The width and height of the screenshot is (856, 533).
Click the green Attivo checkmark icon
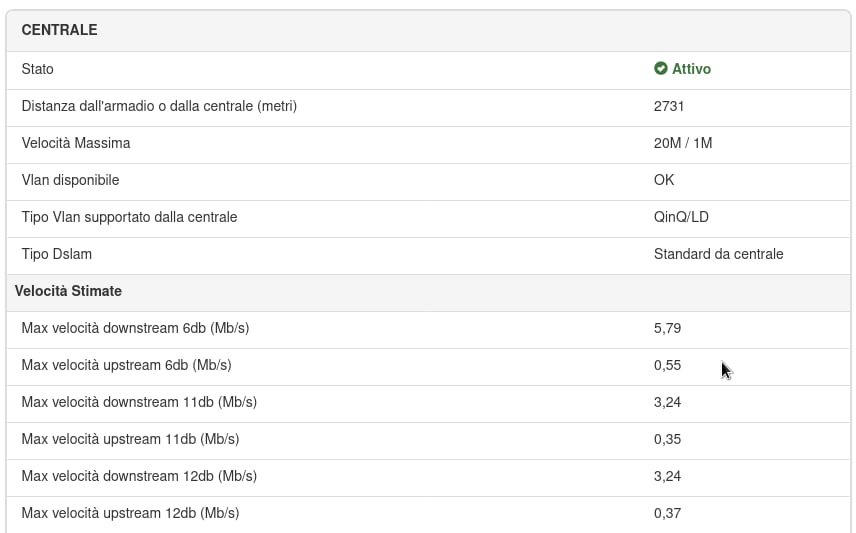[661, 68]
